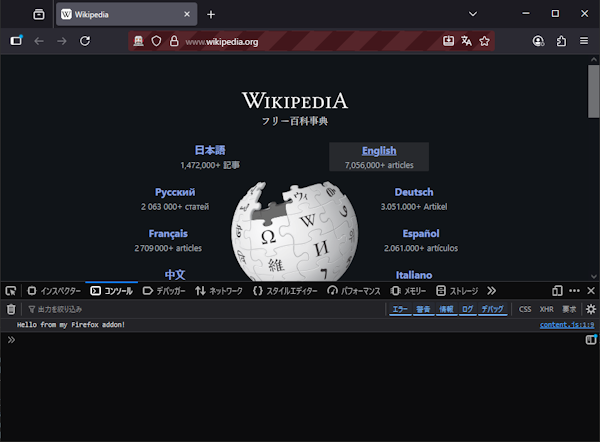Click the element picker icon in DevTools
This screenshot has height=442, width=600.
(11, 291)
